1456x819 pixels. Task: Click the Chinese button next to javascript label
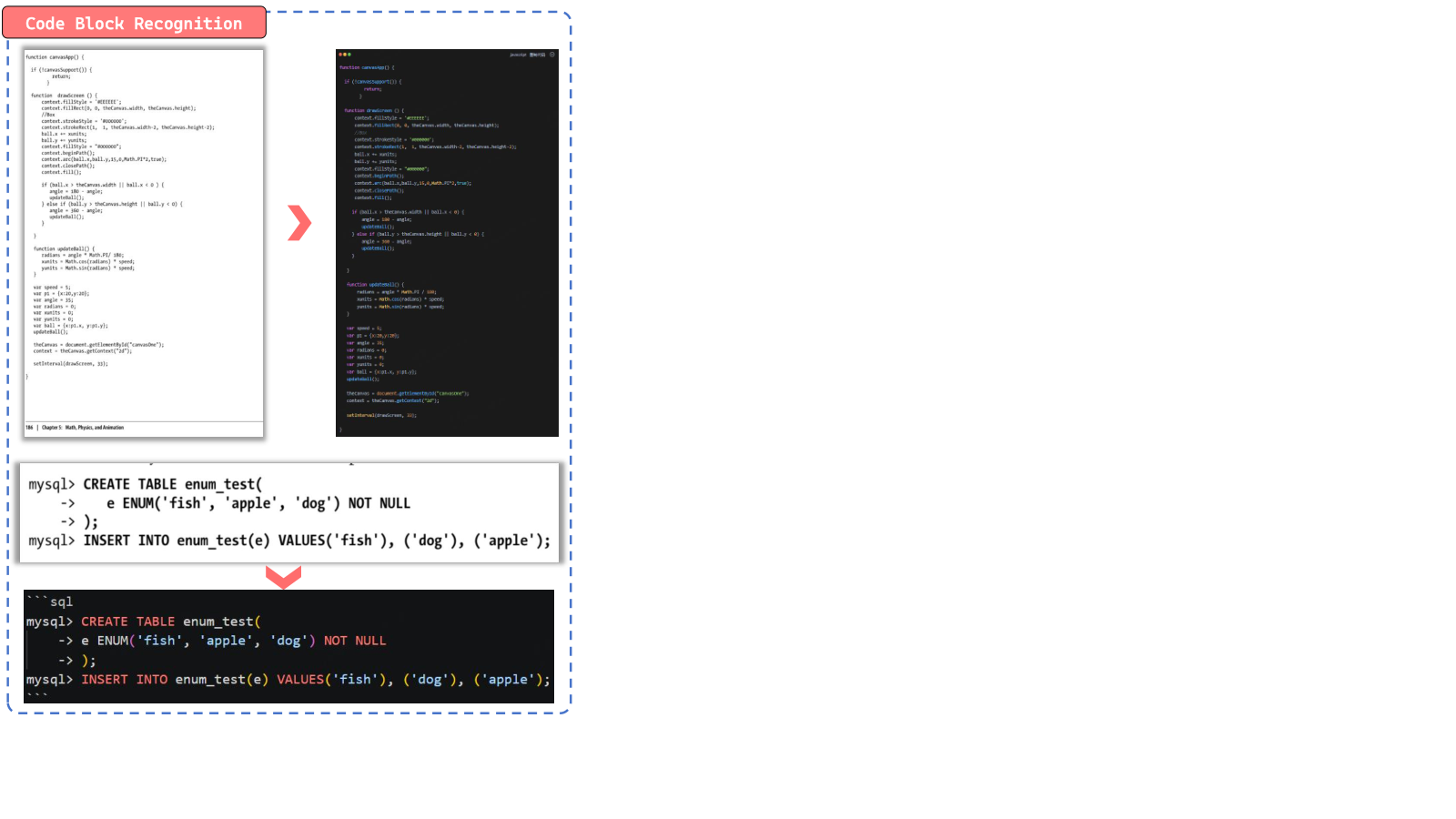(x=538, y=55)
